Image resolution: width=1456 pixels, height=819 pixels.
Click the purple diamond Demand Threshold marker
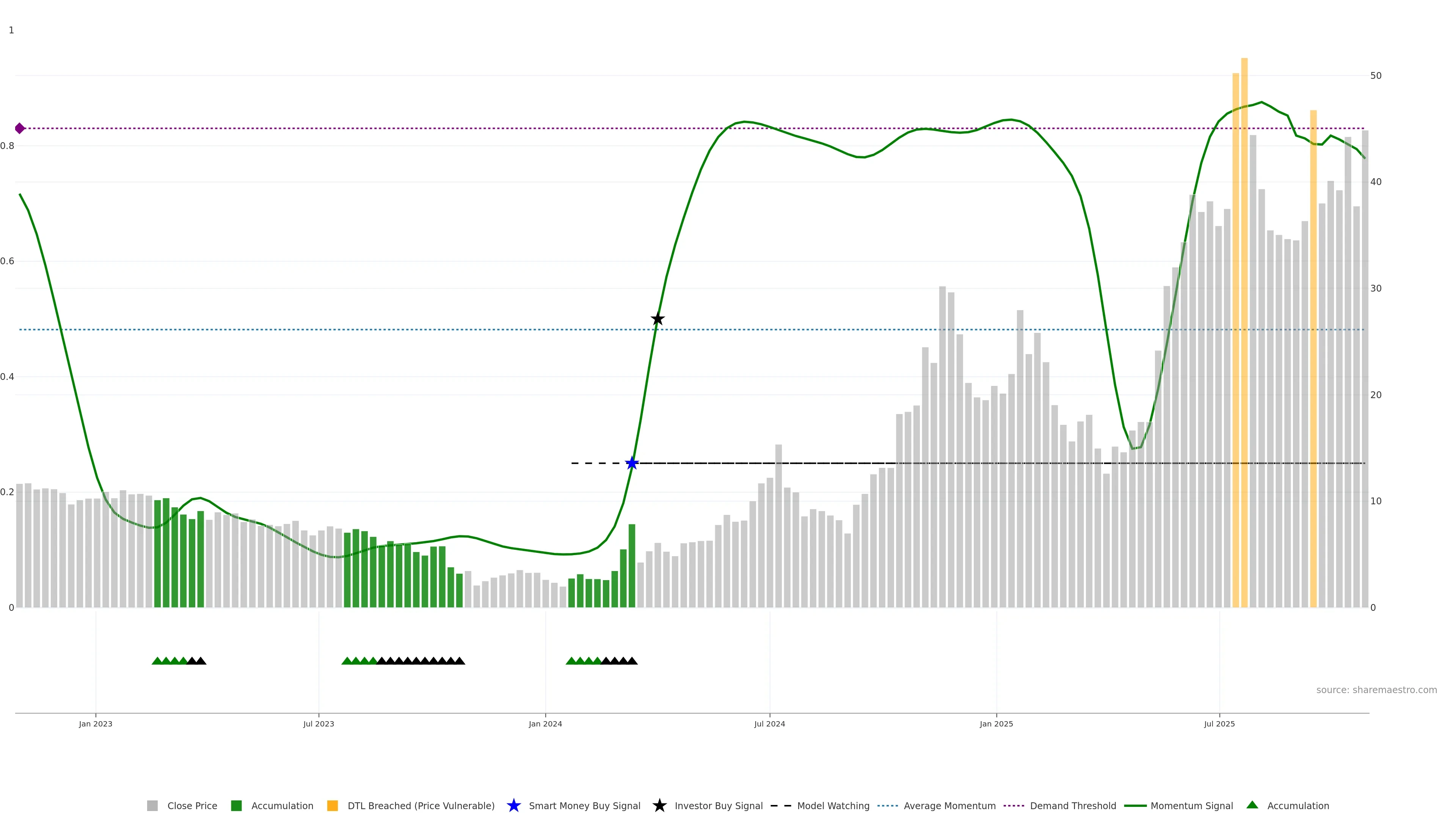(20, 128)
